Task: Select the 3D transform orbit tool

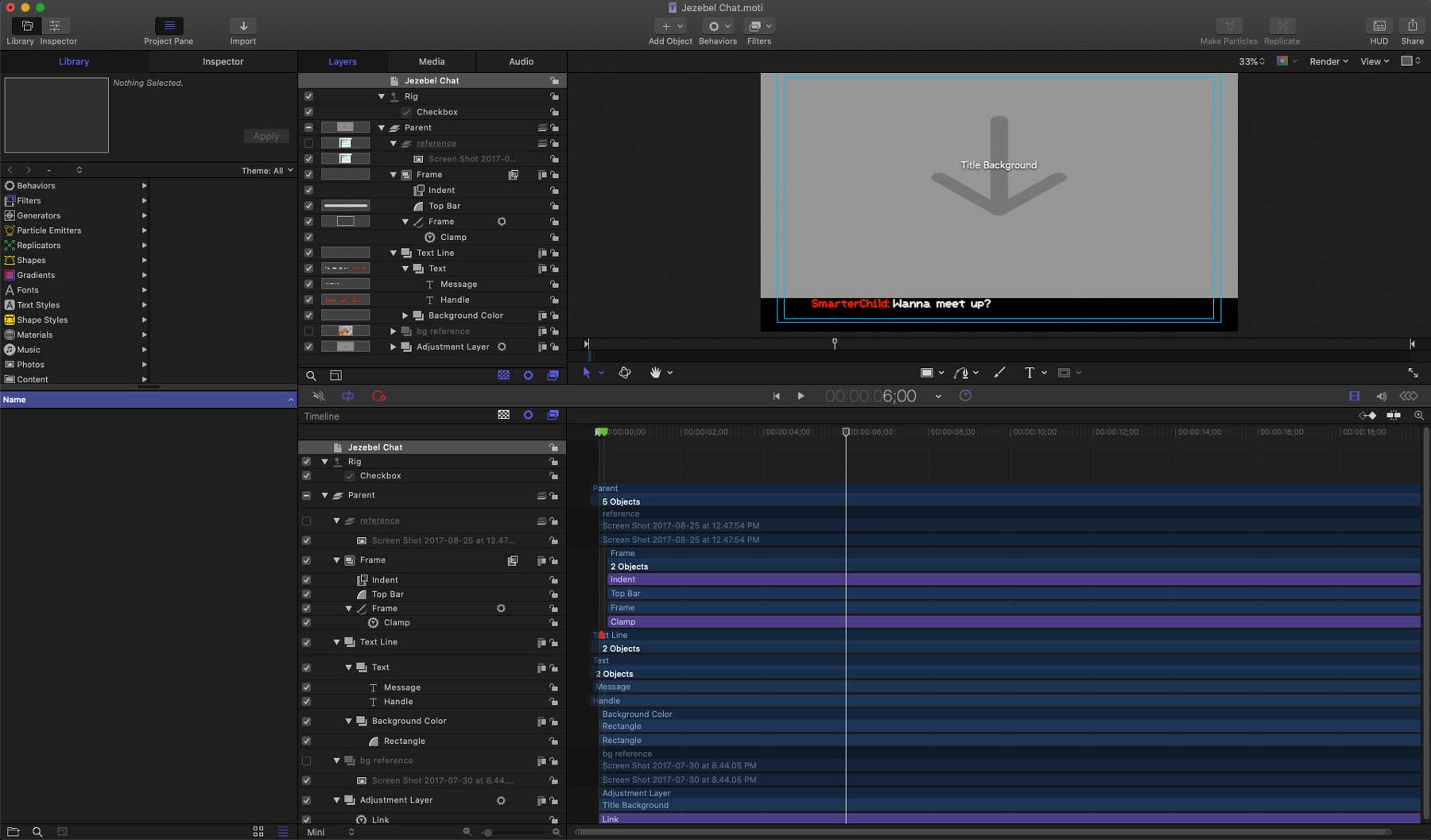Action: 625,373
